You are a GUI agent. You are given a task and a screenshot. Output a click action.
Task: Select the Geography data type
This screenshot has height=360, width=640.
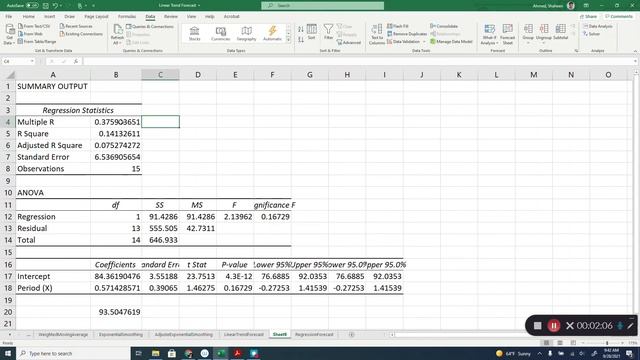coord(246,33)
